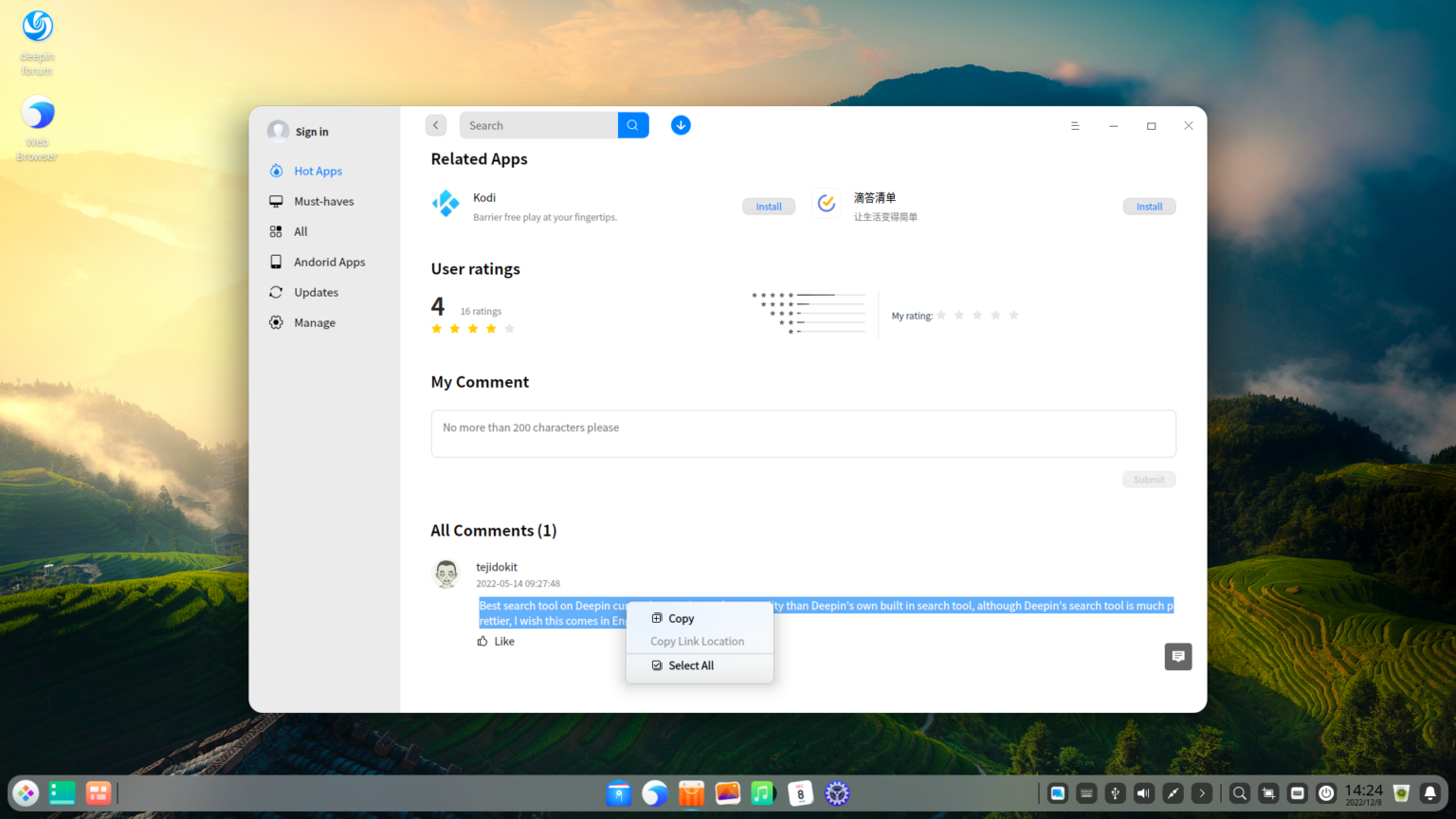Click the Kodi app icon

(446, 204)
